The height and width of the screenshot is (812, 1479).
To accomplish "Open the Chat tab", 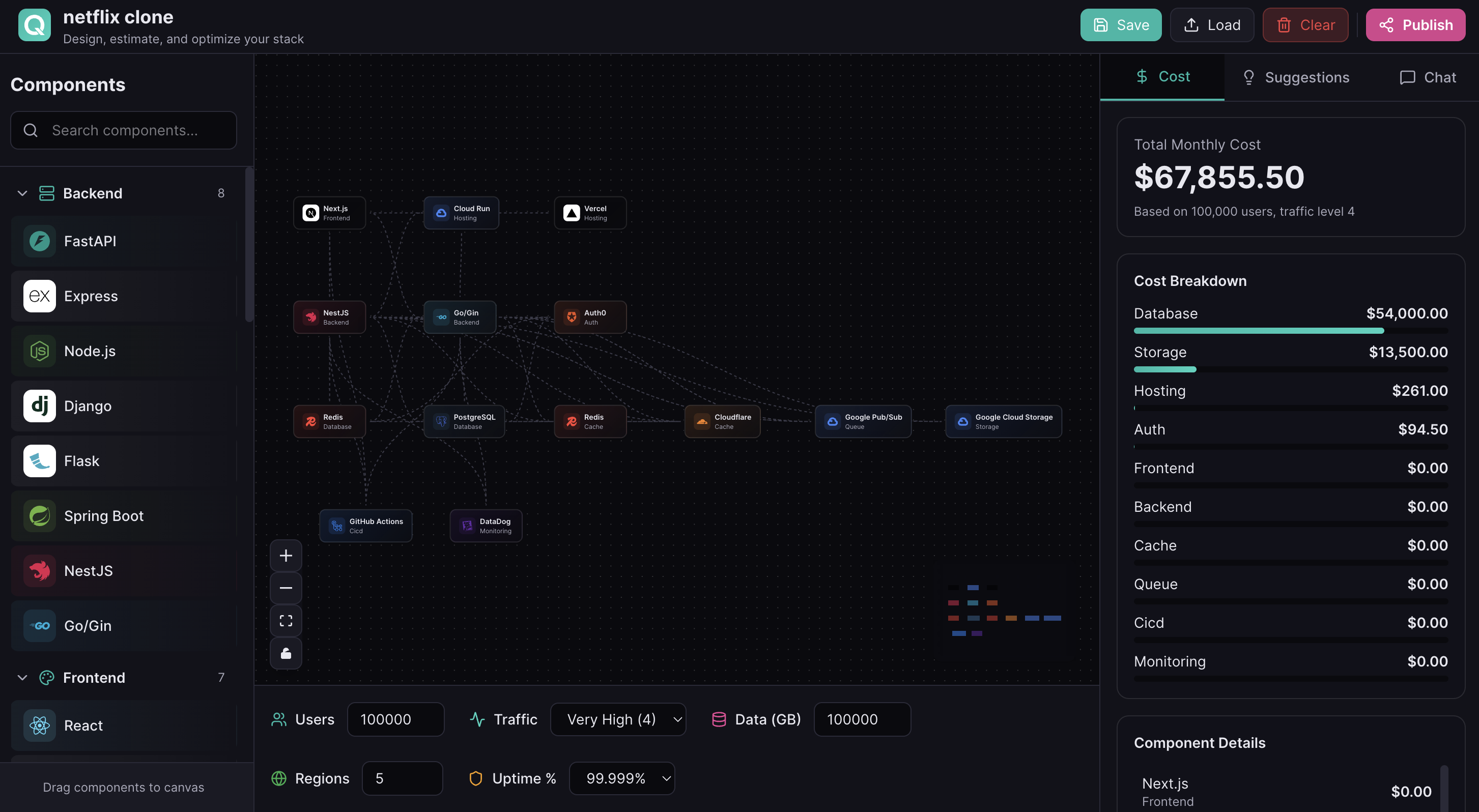I will pos(1428,77).
